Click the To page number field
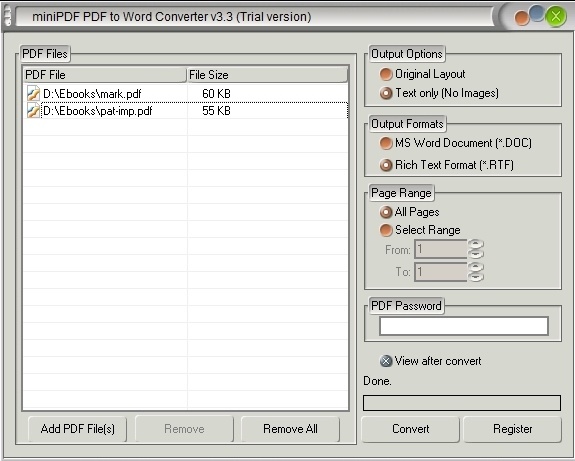 coord(441,272)
